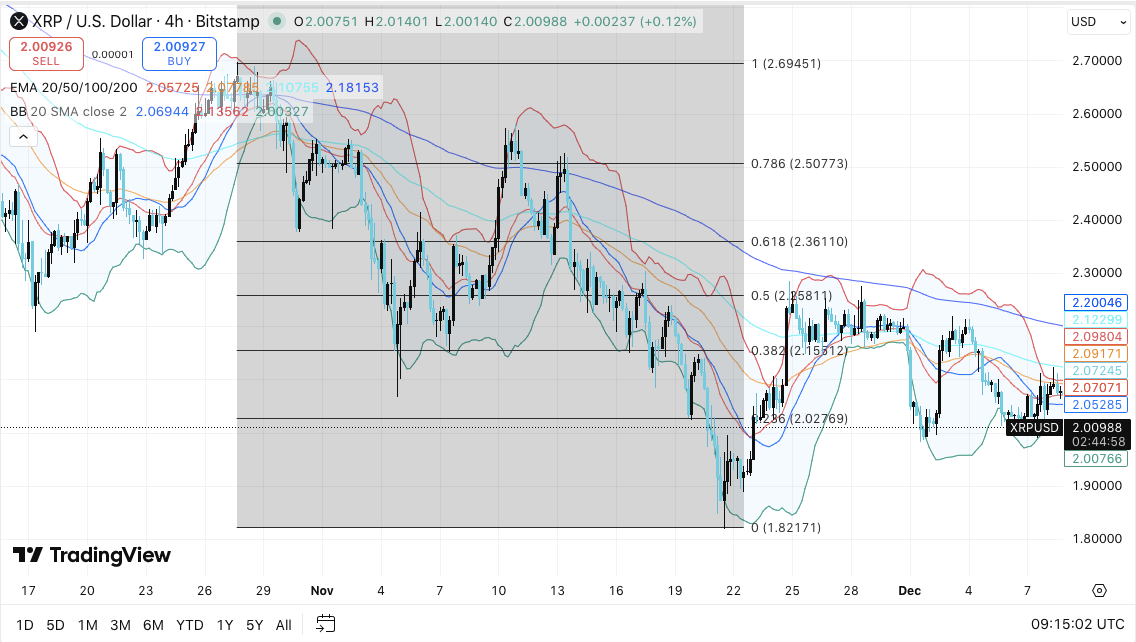The height and width of the screenshot is (642, 1136).
Task: Click the XRPUSD current price tag
Action: pyautogui.click(x=1034, y=428)
